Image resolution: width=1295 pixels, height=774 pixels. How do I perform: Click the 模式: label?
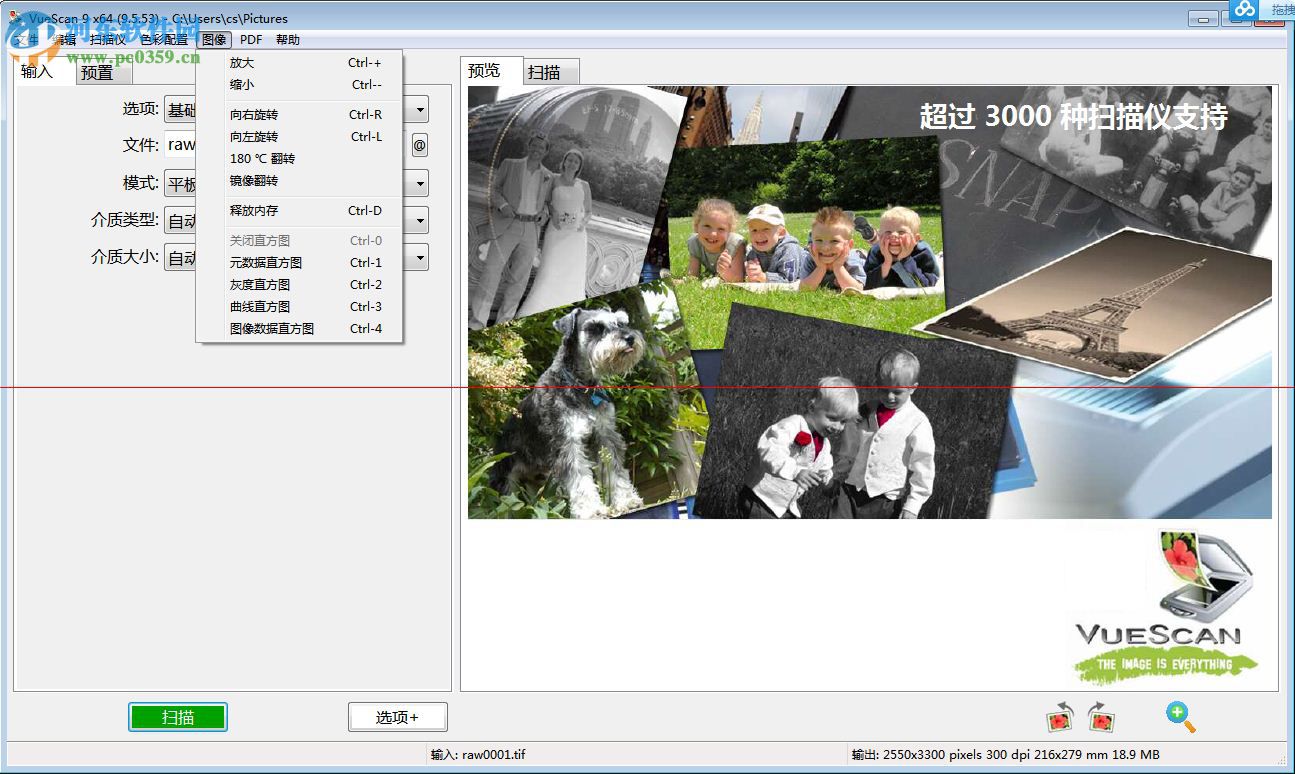click(141, 183)
